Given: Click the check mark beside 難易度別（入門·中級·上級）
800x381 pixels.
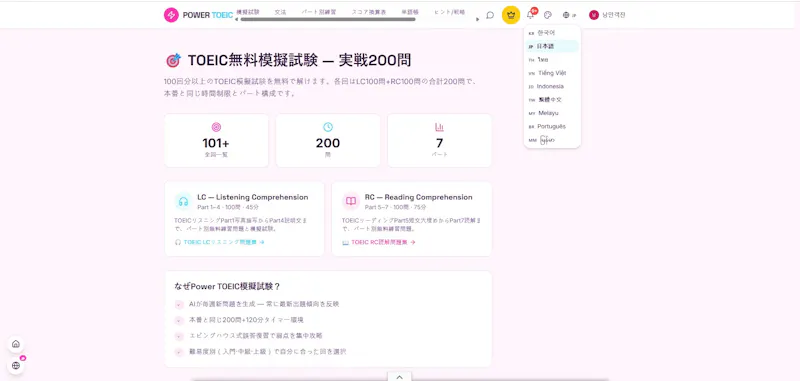Looking at the screenshot, I should (179, 352).
